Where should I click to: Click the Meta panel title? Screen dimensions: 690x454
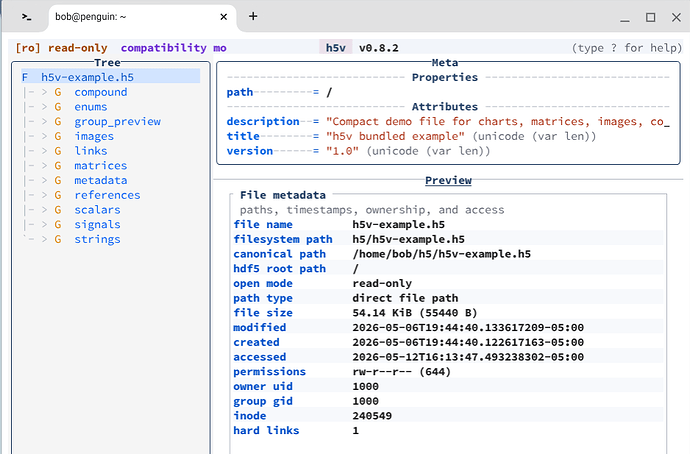[445, 62]
